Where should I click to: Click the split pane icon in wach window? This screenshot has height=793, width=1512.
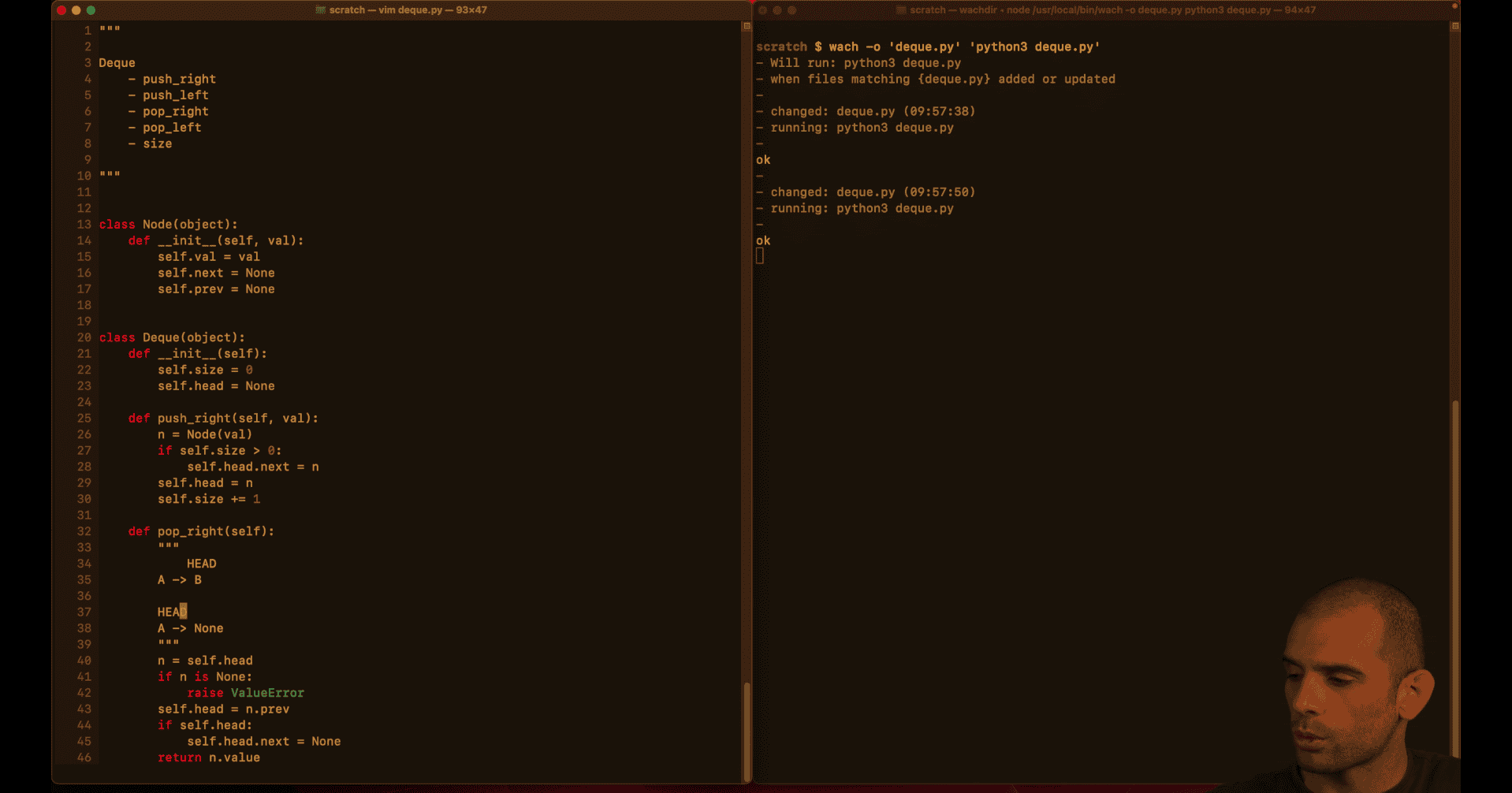tap(1455, 27)
